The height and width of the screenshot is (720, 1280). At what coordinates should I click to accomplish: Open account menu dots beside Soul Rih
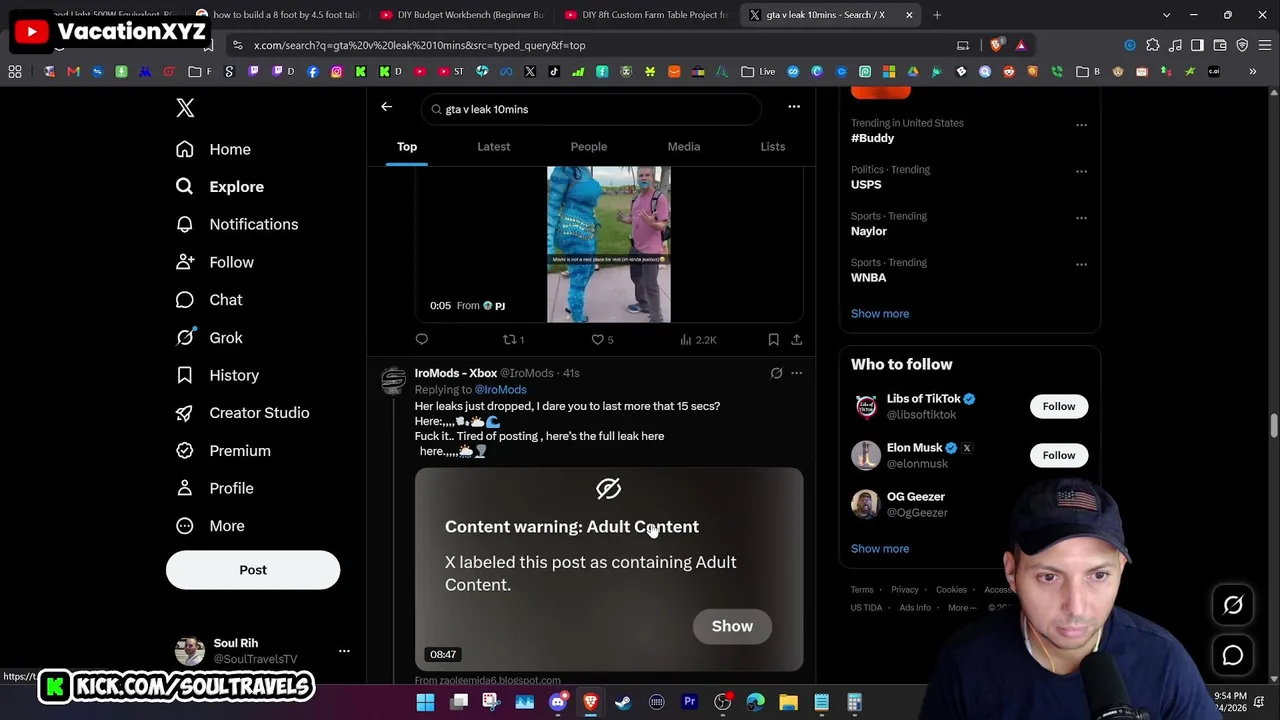click(344, 651)
